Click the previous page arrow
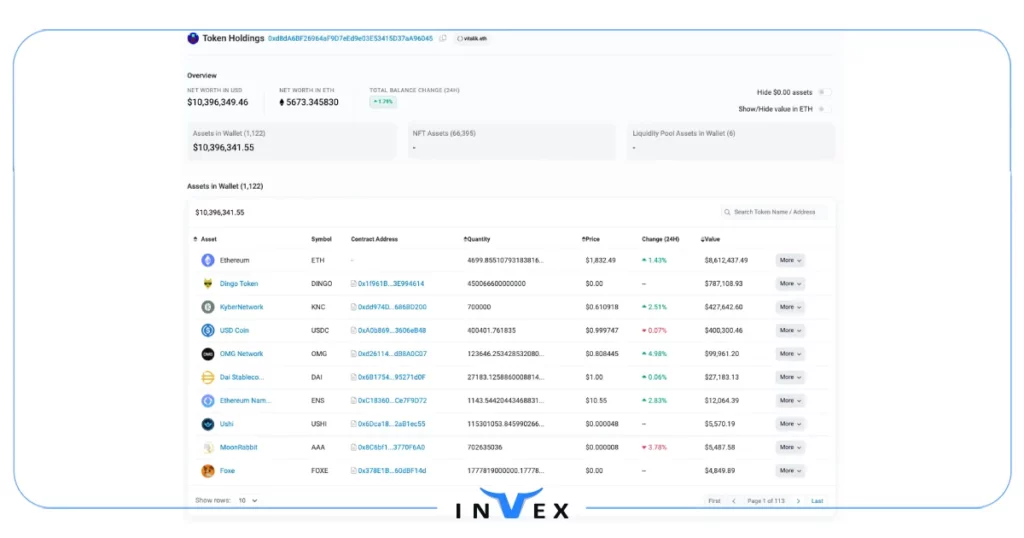This screenshot has height=538, width=1024. 734,501
